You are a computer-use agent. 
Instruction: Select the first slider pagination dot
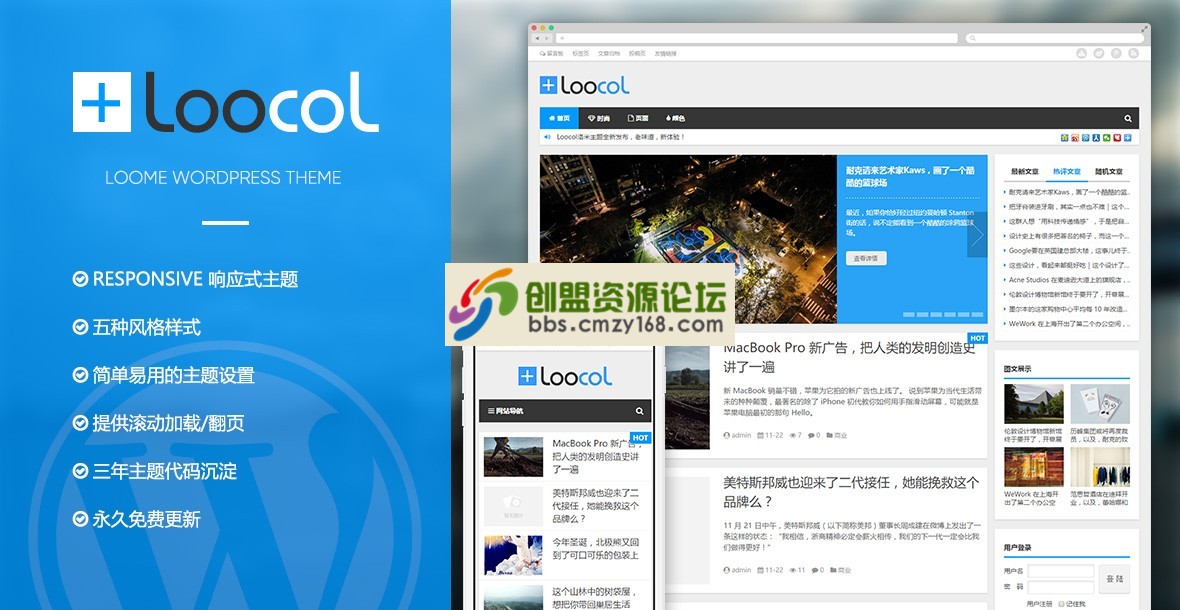[x=908, y=314]
